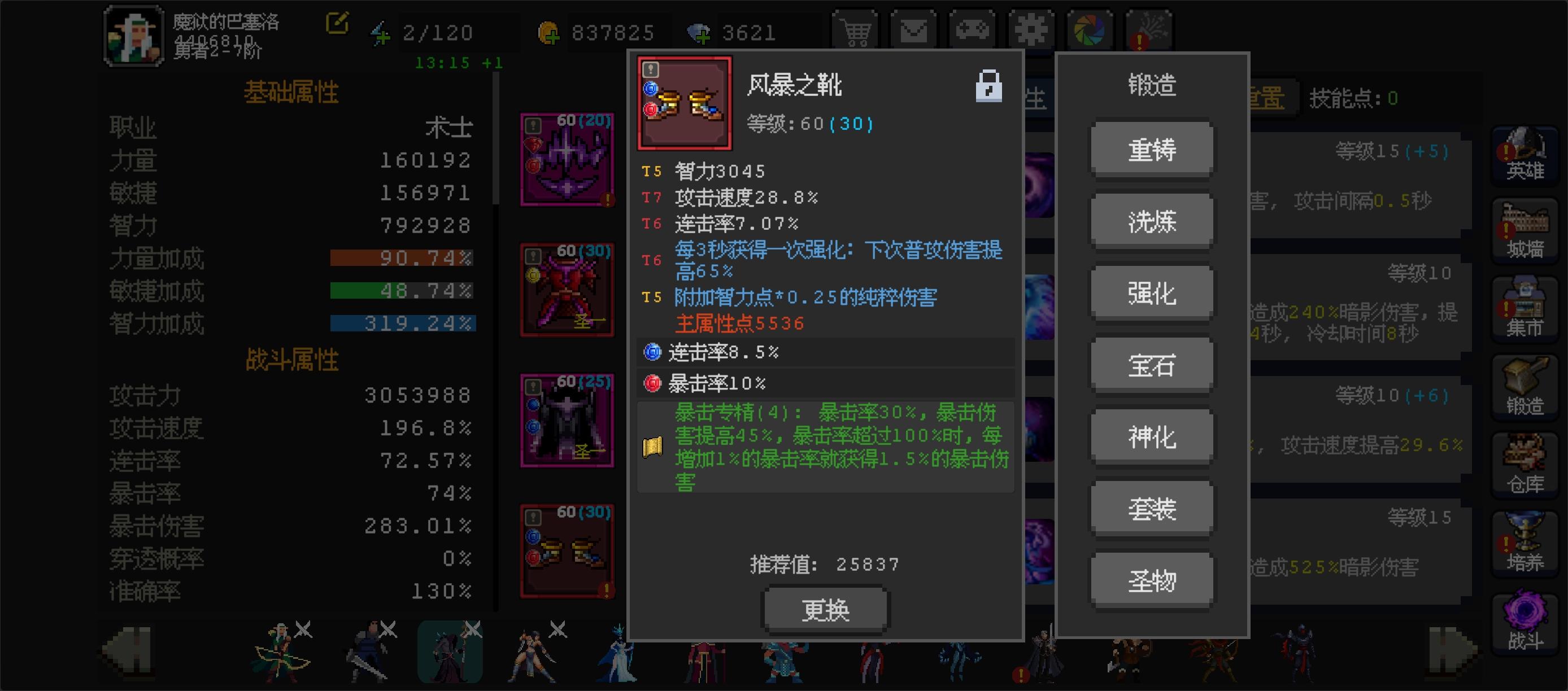Image resolution: width=1568 pixels, height=691 pixels.
Task: Click the 更换 swap equipment button
Action: 825,610
